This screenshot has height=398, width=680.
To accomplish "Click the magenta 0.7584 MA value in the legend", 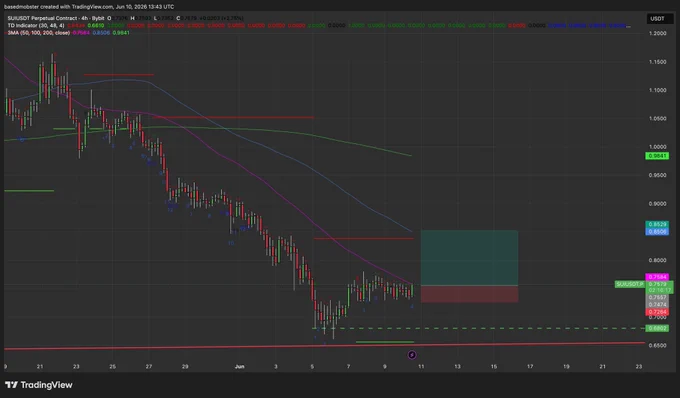I will click(81, 33).
